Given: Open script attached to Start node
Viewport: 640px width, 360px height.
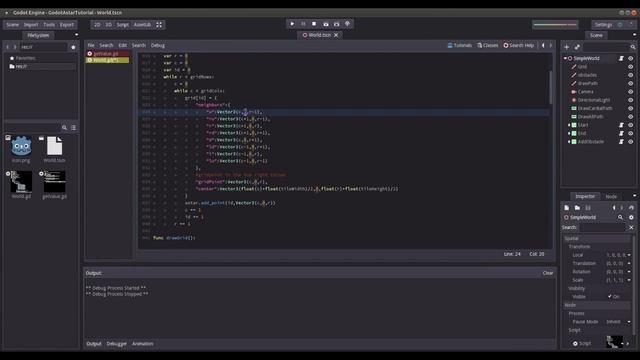Looking at the screenshot, I should [x=621, y=125].
